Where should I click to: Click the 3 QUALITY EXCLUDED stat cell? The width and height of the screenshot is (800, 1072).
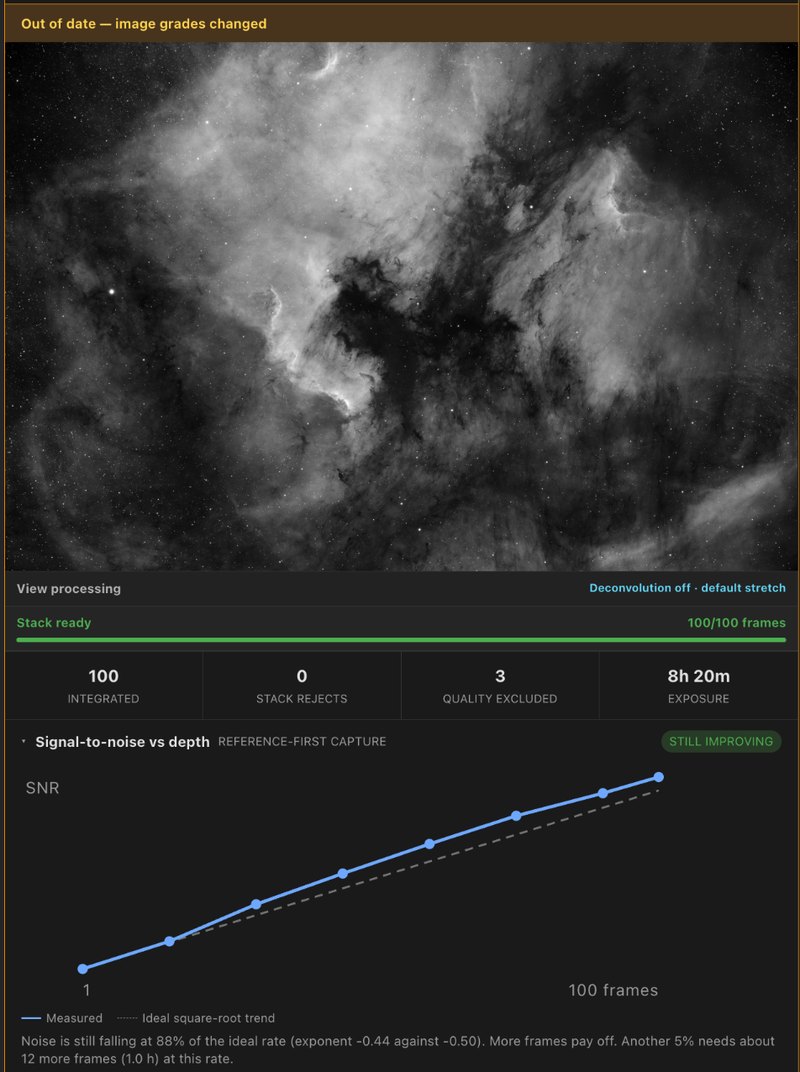(x=500, y=686)
